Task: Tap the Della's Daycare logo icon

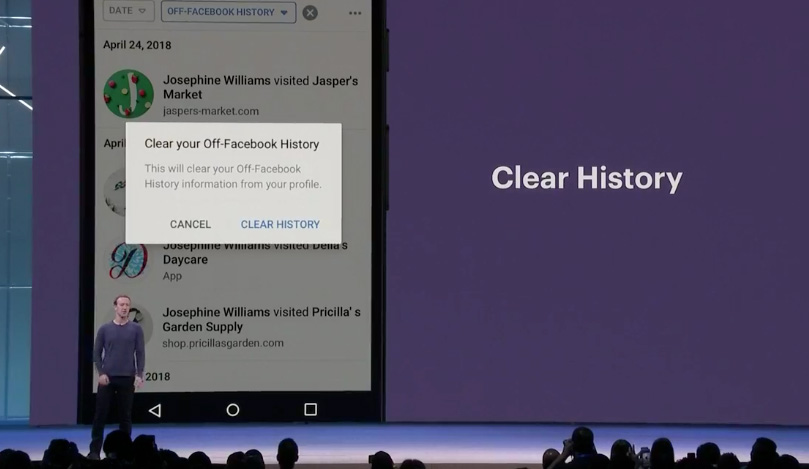Action: coord(128,261)
